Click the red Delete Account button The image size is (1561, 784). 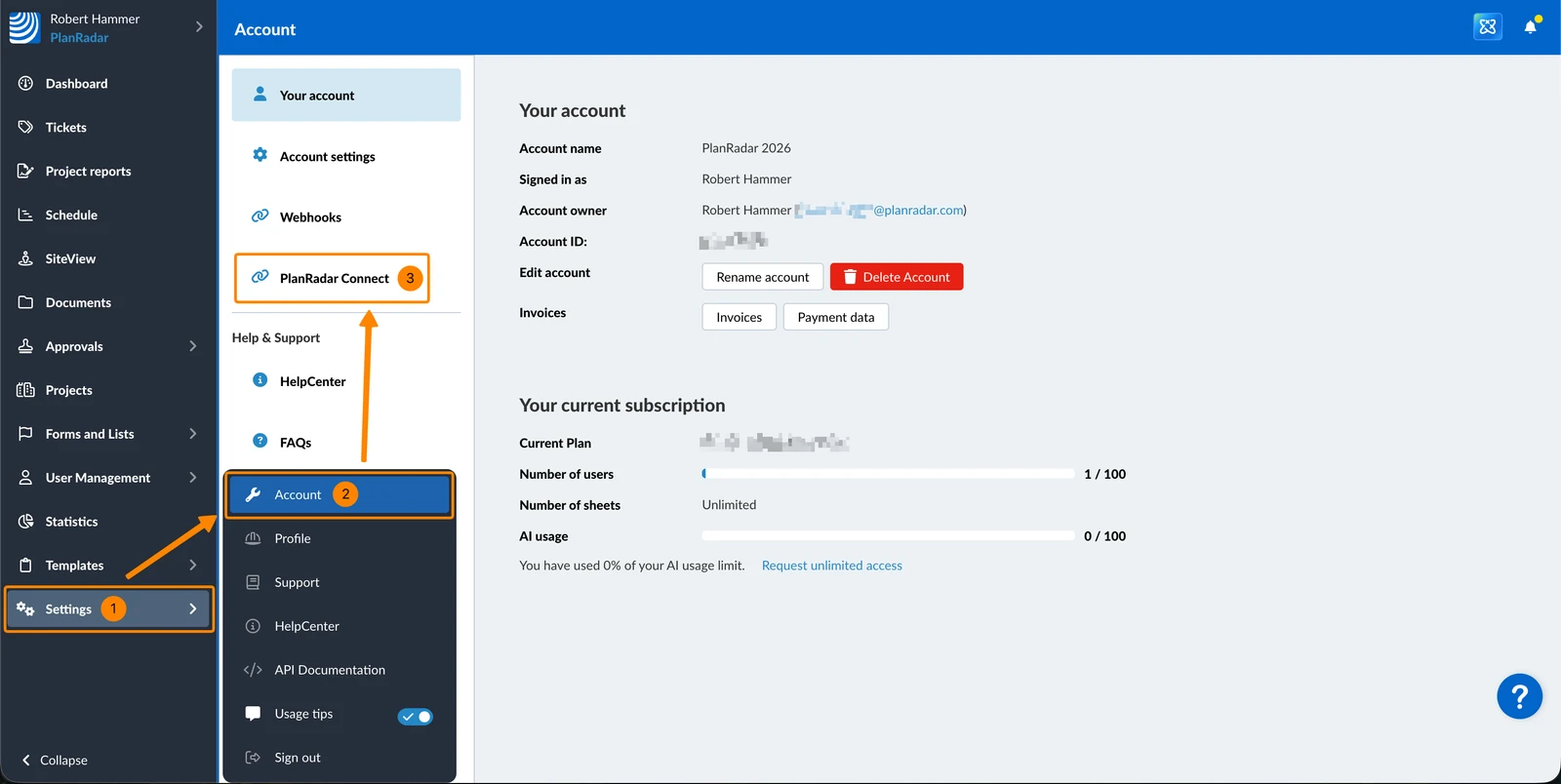897,277
